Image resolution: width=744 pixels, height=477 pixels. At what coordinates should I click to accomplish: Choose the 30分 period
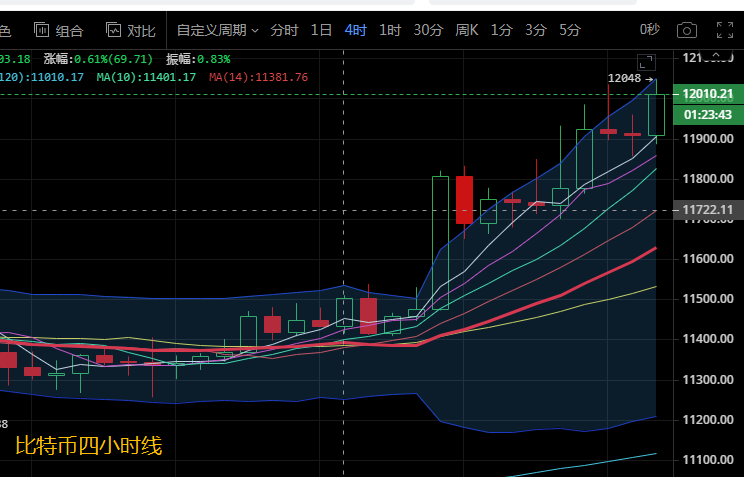click(428, 30)
